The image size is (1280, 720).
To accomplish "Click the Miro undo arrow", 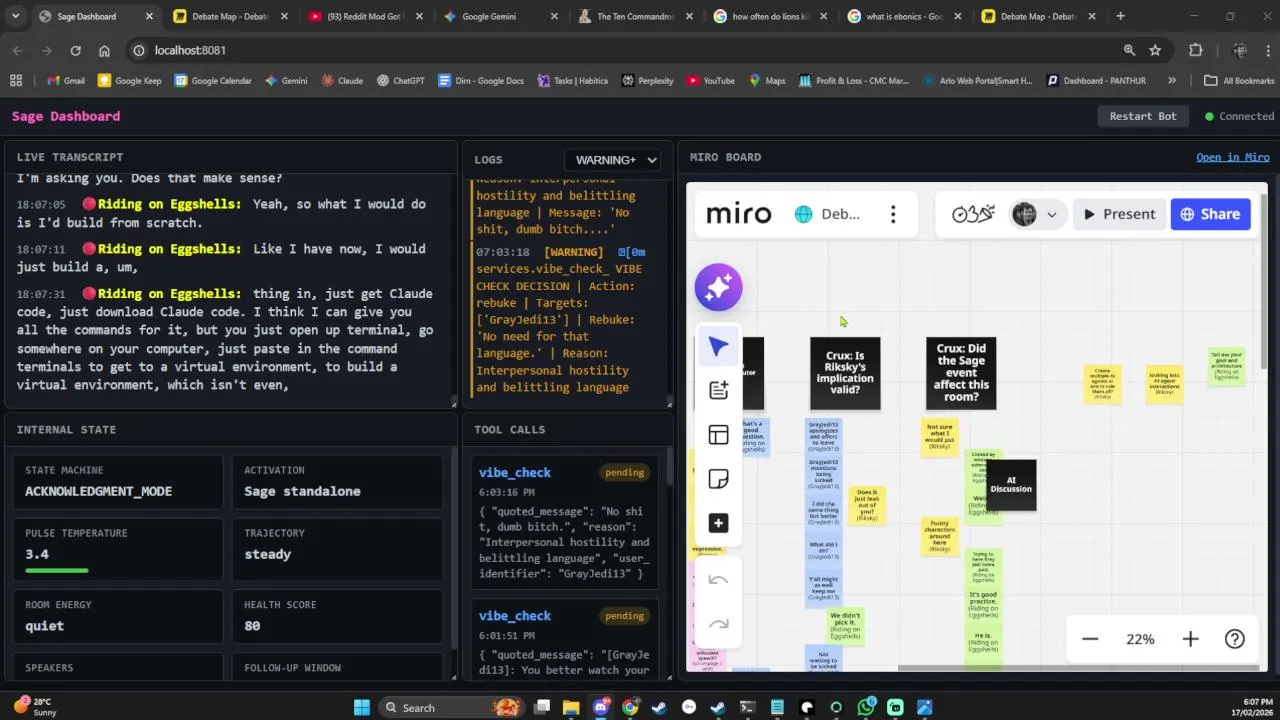I will (718, 580).
